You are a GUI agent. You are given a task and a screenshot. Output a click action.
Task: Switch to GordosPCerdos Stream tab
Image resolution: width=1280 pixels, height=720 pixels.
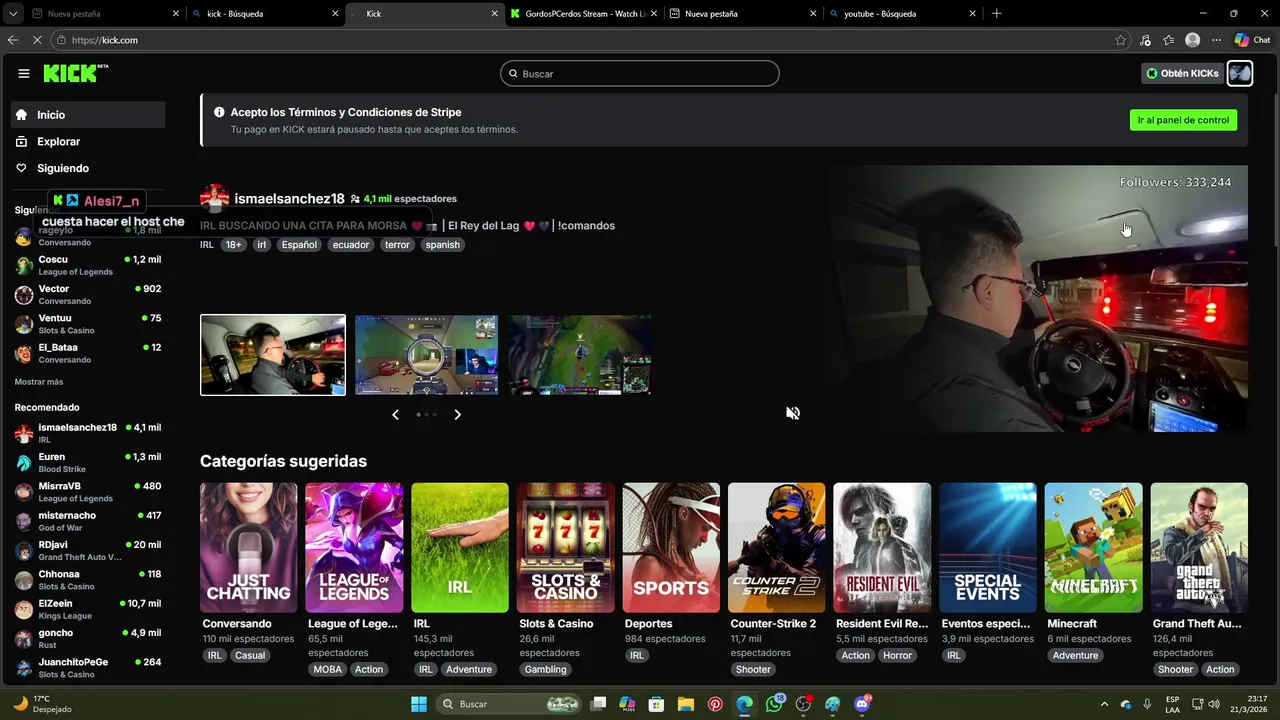[583, 14]
